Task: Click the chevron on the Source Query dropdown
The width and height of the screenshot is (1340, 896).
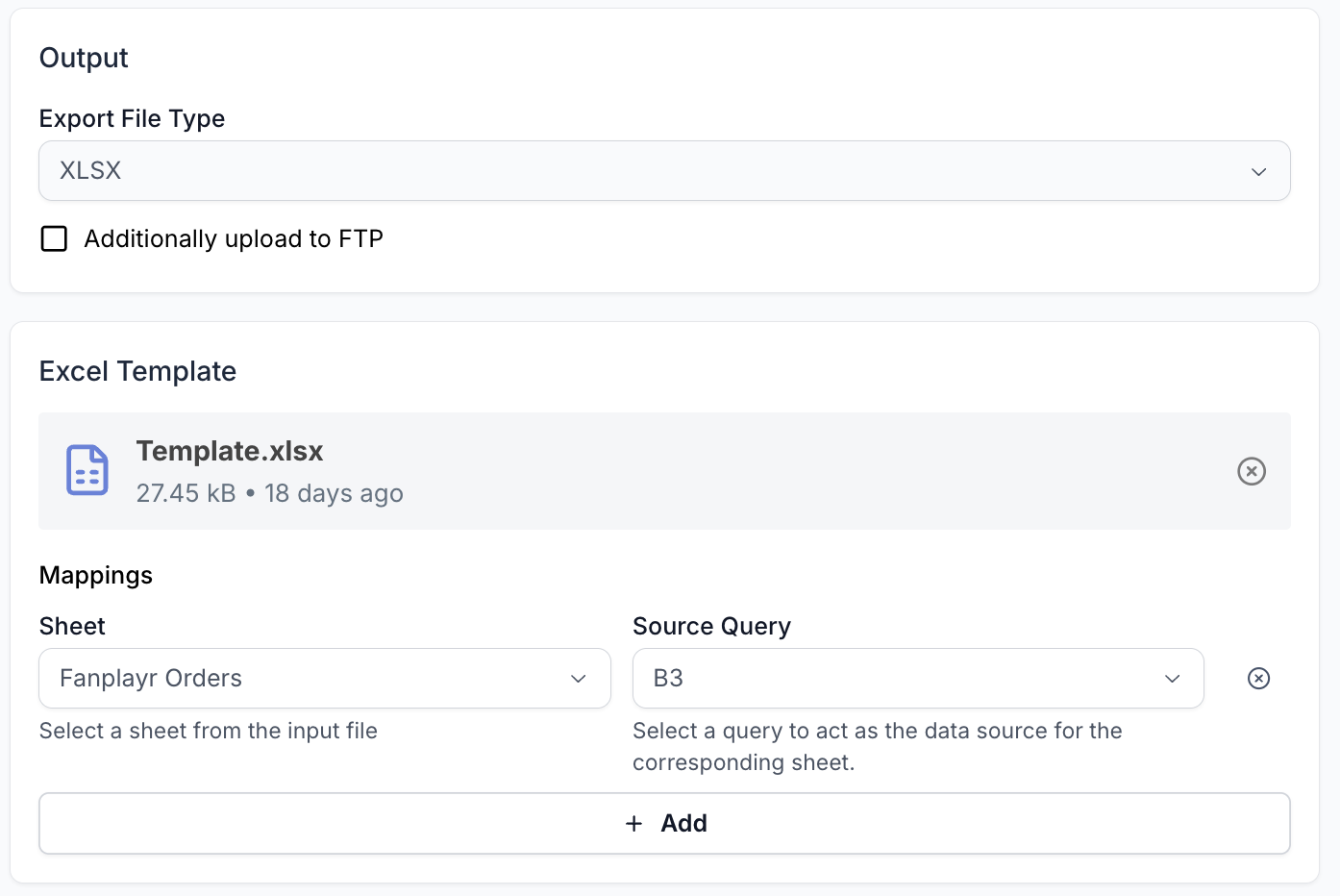Action: pyautogui.click(x=1172, y=678)
